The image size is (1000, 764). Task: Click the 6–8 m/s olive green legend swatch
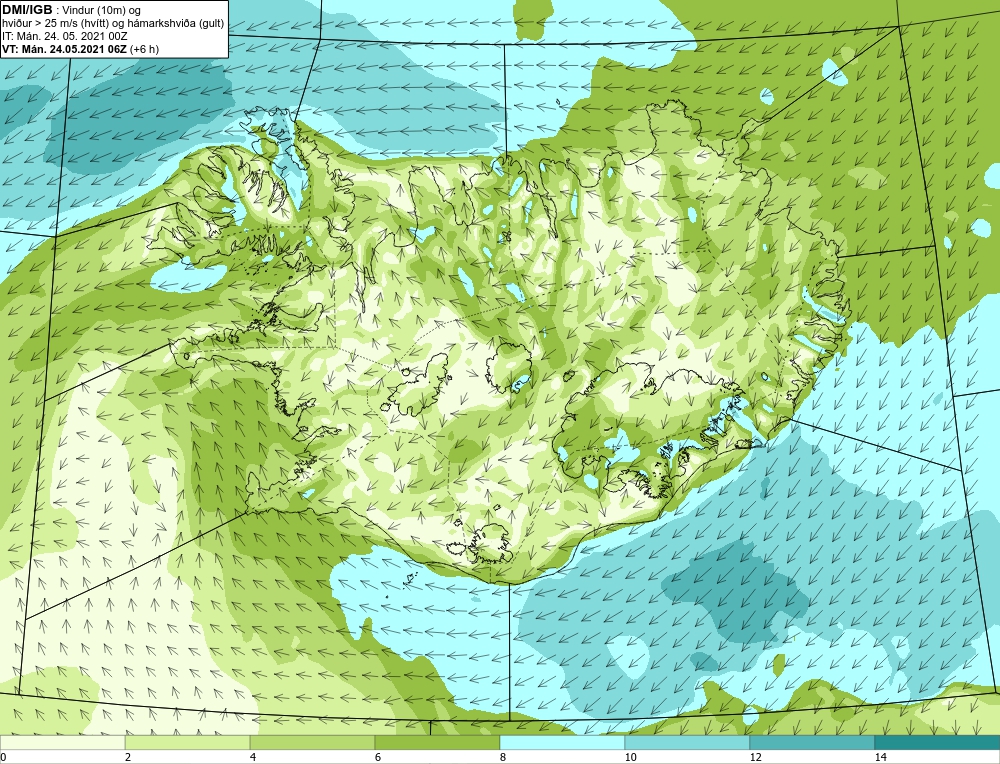click(x=438, y=742)
